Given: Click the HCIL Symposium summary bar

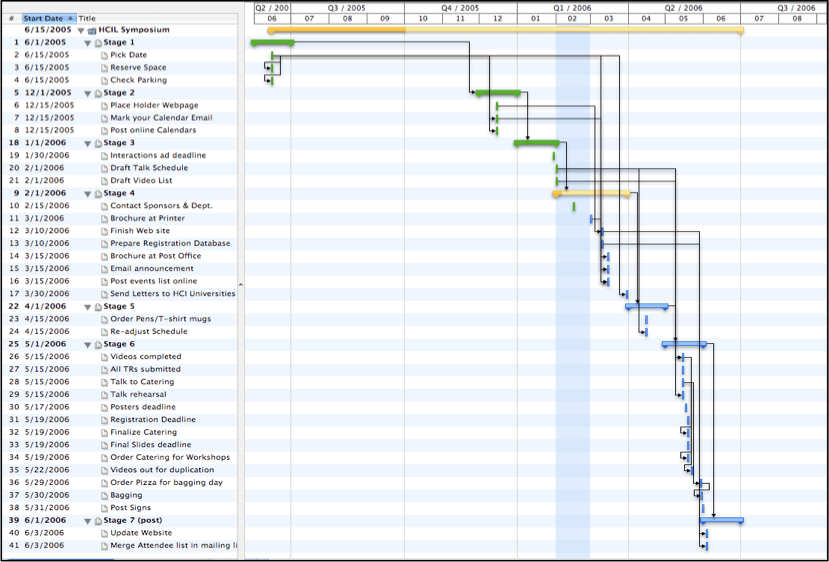Looking at the screenshot, I should pos(505,30).
